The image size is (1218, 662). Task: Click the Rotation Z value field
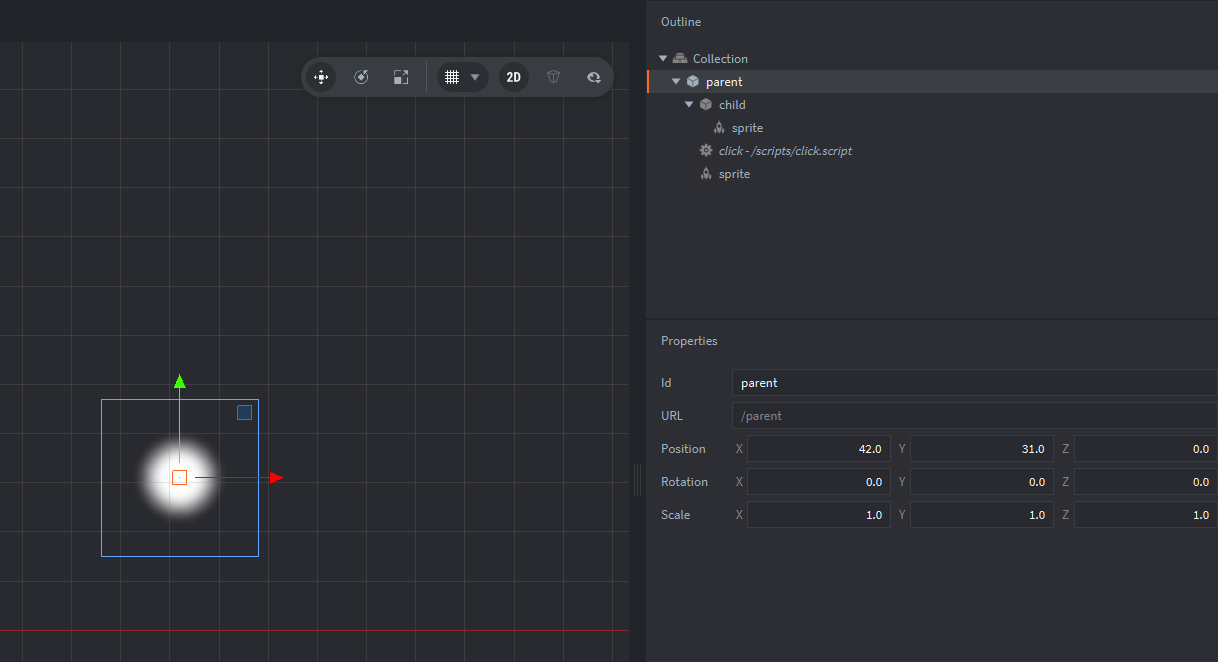coord(1145,482)
